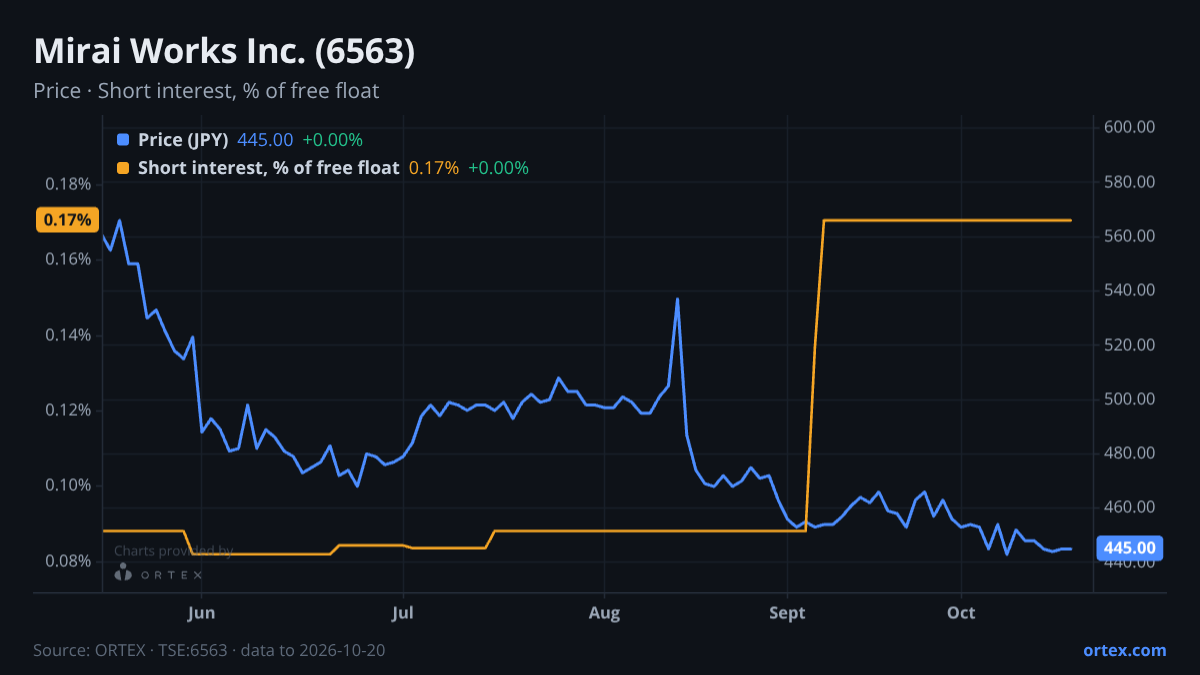Viewport: 1200px width, 675px height.
Task: Click the 0.18% left axis label
Action: coord(68,184)
